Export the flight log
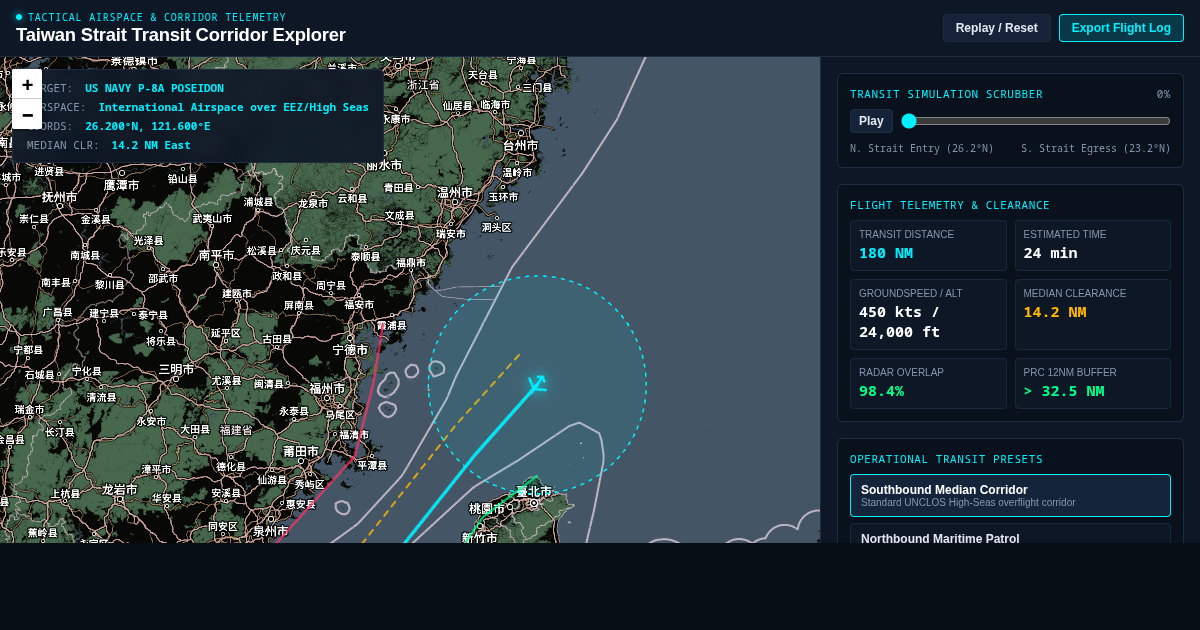1200x630 pixels. (1121, 28)
